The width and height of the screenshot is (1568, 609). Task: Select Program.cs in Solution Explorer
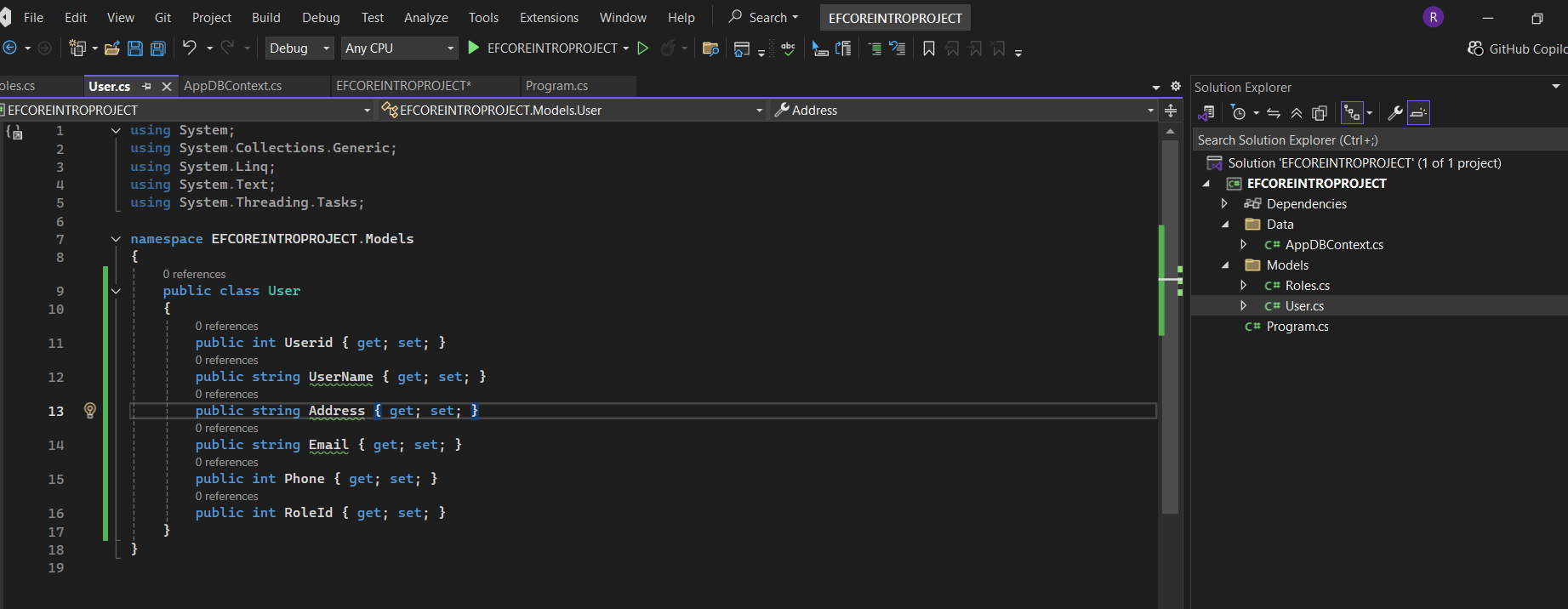pyautogui.click(x=1297, y=327)
